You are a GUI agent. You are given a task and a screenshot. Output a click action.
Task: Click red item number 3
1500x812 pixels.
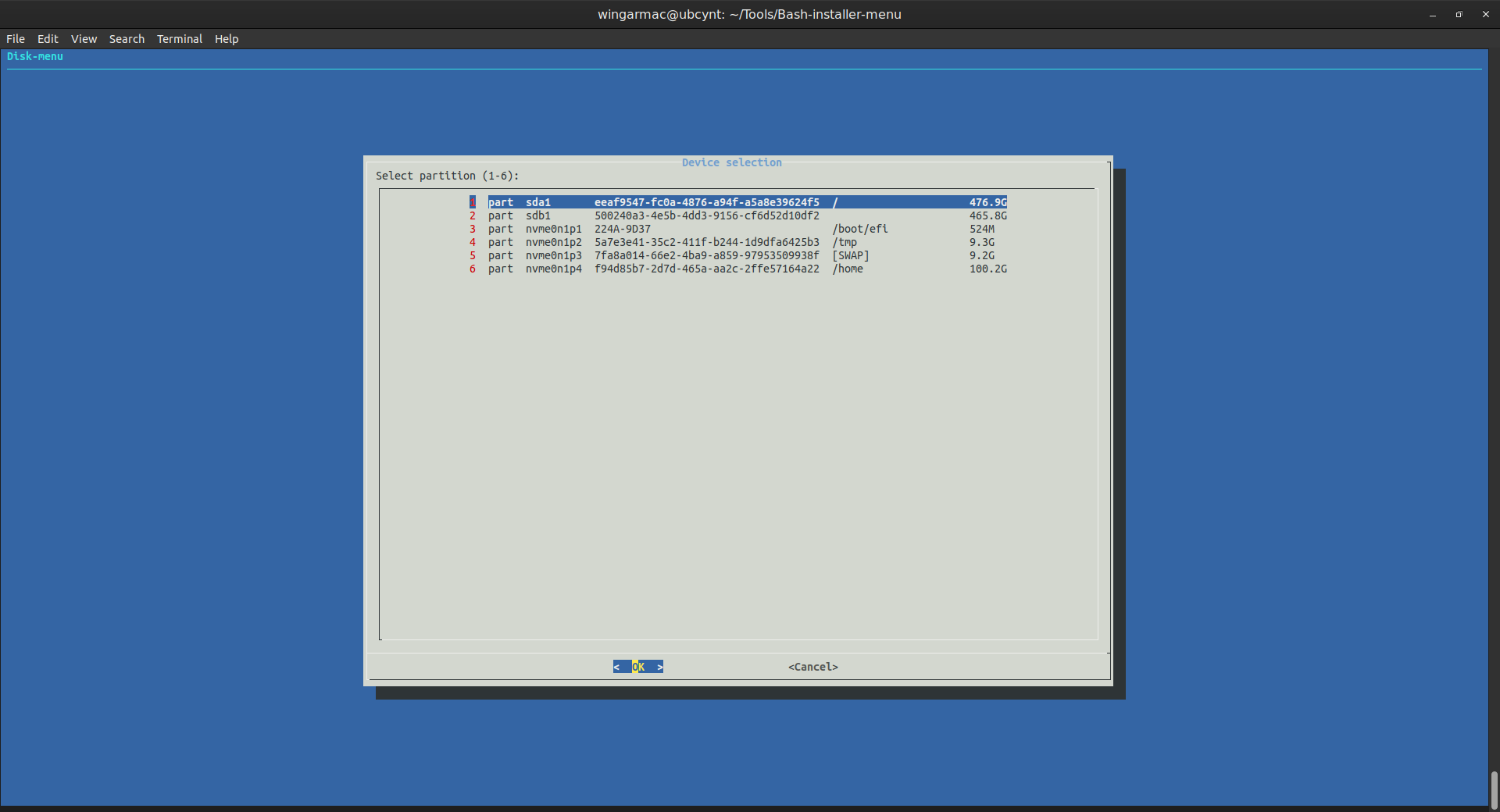tap(473, 229)
